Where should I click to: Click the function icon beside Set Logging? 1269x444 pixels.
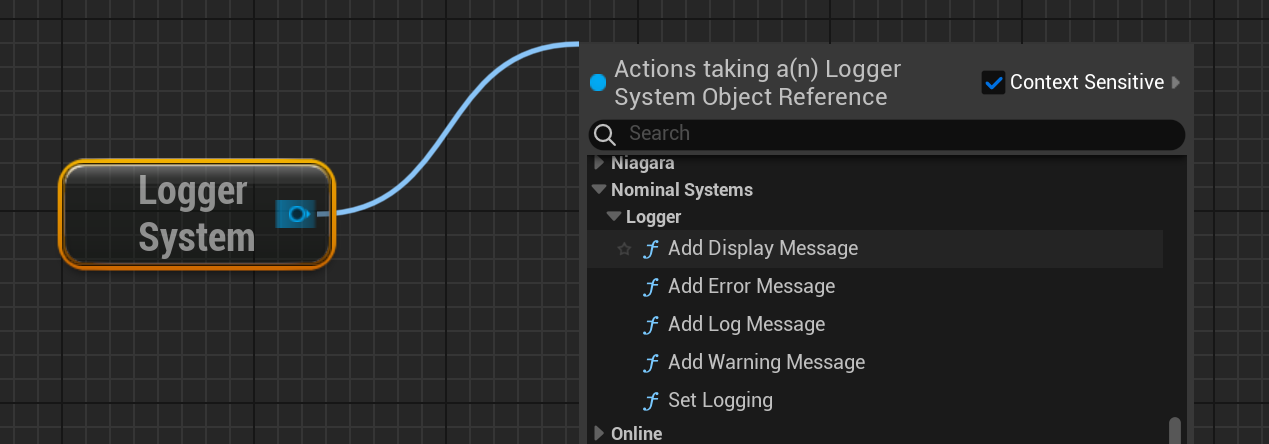[x=651, y=401]
